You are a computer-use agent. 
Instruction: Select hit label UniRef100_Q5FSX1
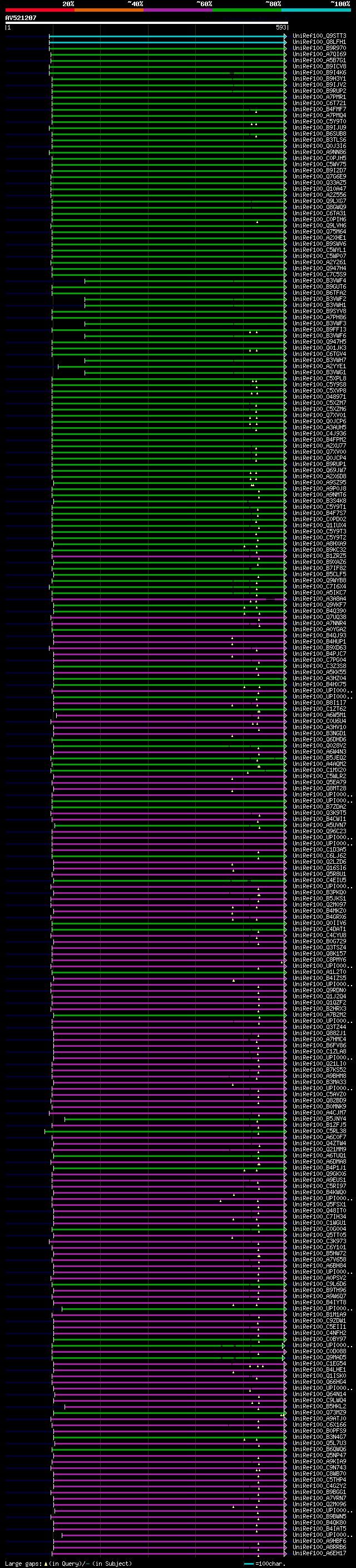(319, 1205)
